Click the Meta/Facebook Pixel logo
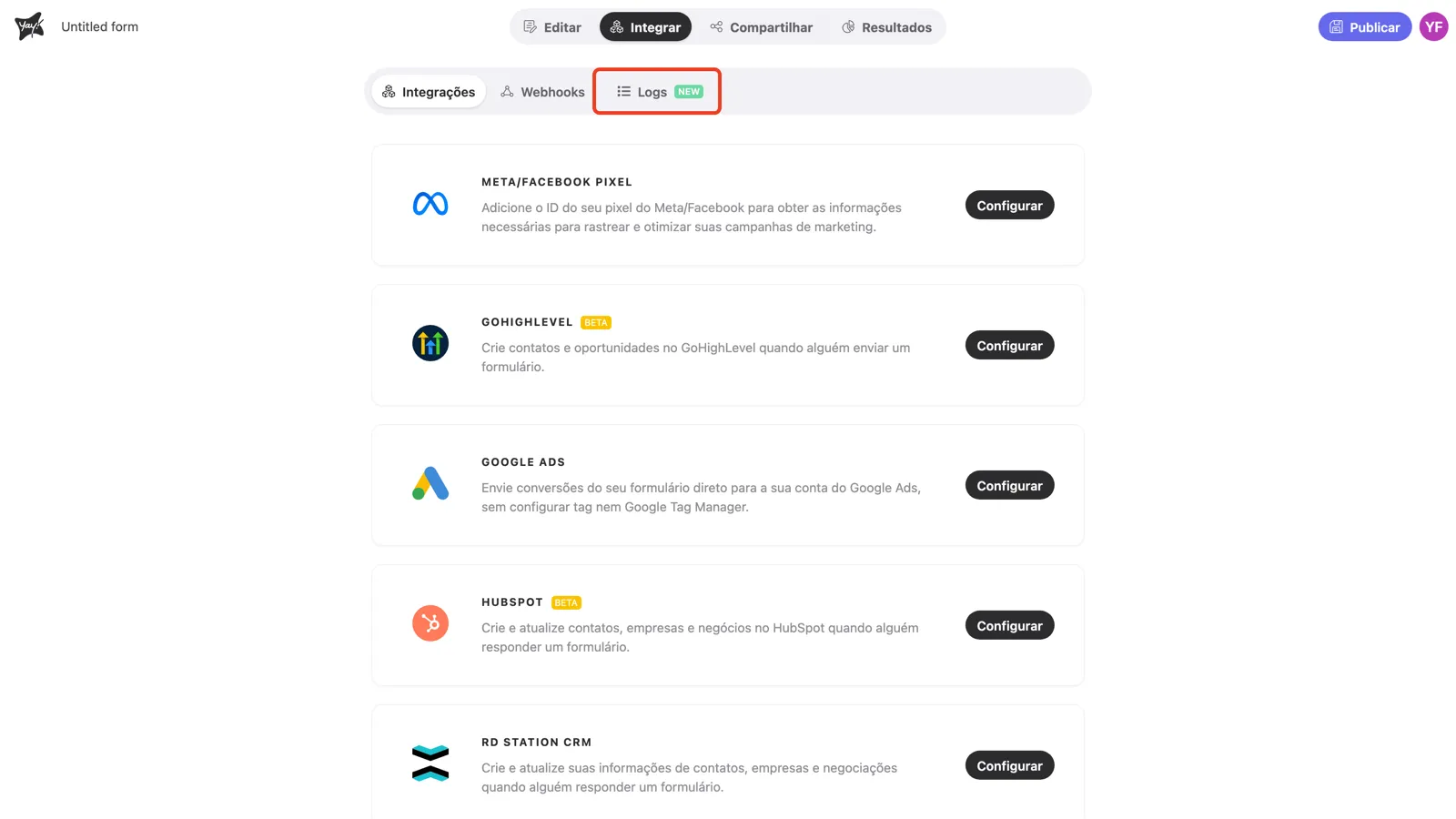The image size is (1456, 819). pos(430,204)
